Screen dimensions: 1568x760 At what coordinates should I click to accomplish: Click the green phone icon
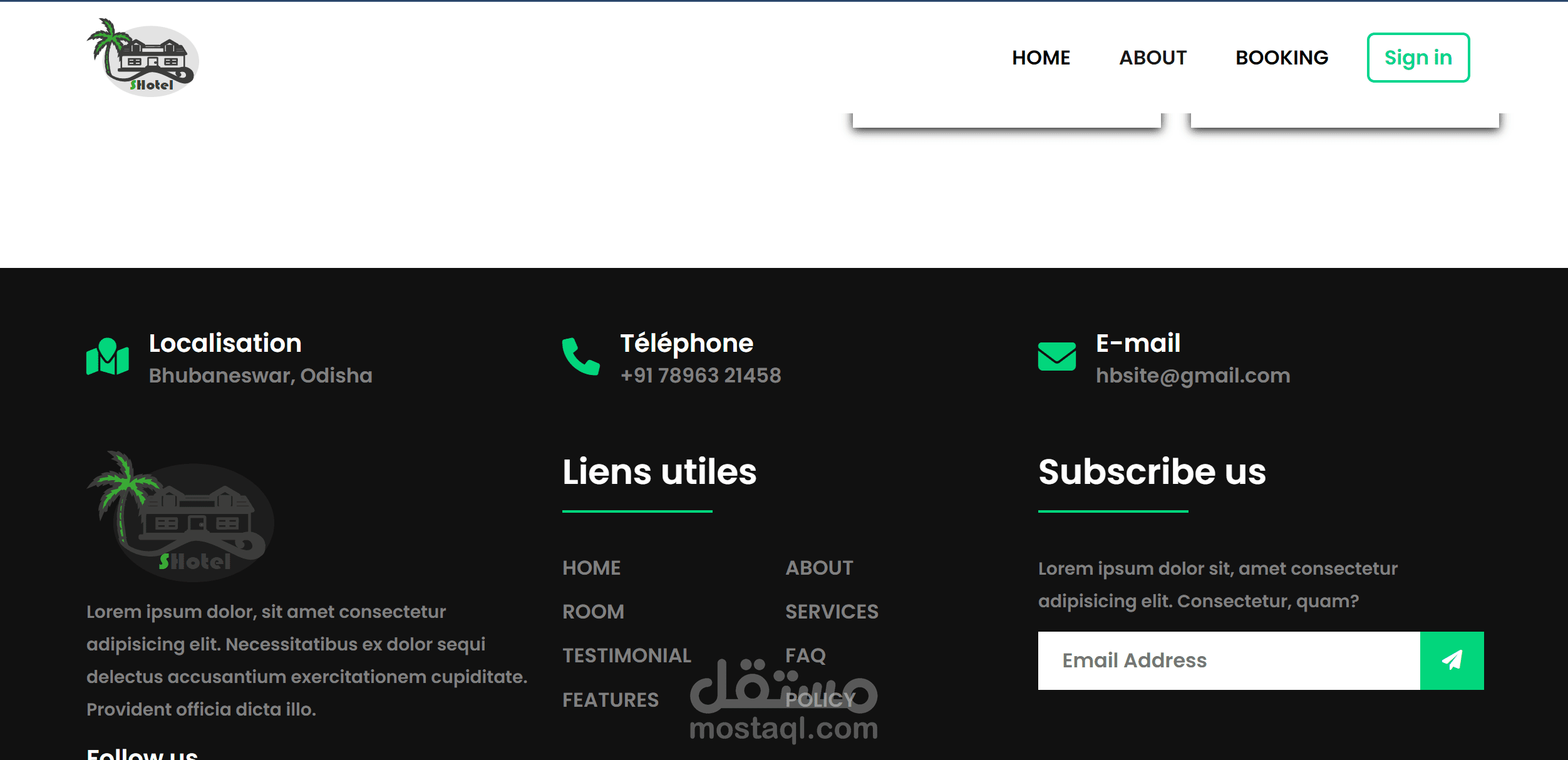click(581, 356)
